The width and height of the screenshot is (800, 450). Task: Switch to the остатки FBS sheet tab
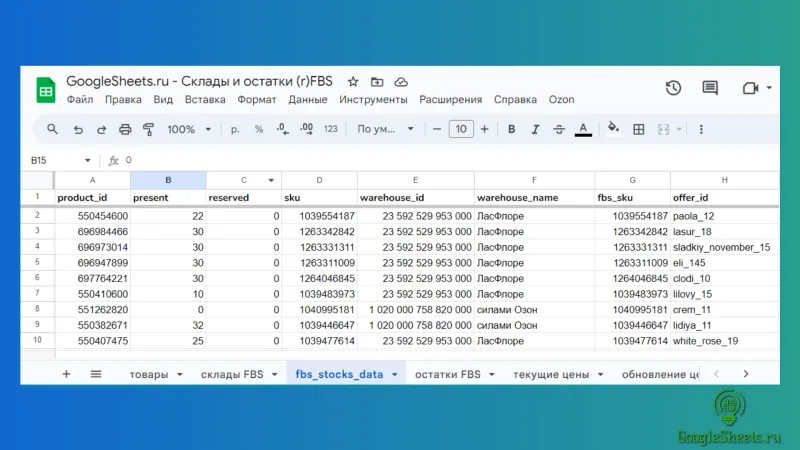449,374
